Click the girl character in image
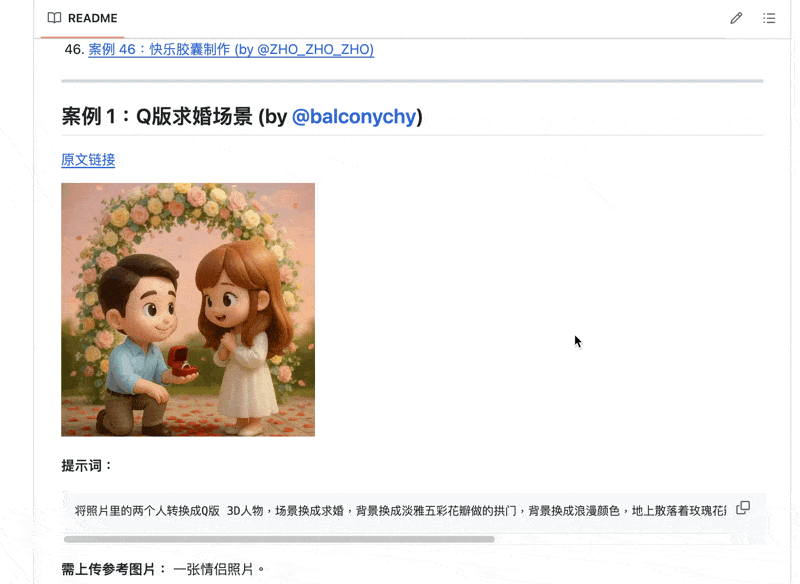 [x=245, y=338]
